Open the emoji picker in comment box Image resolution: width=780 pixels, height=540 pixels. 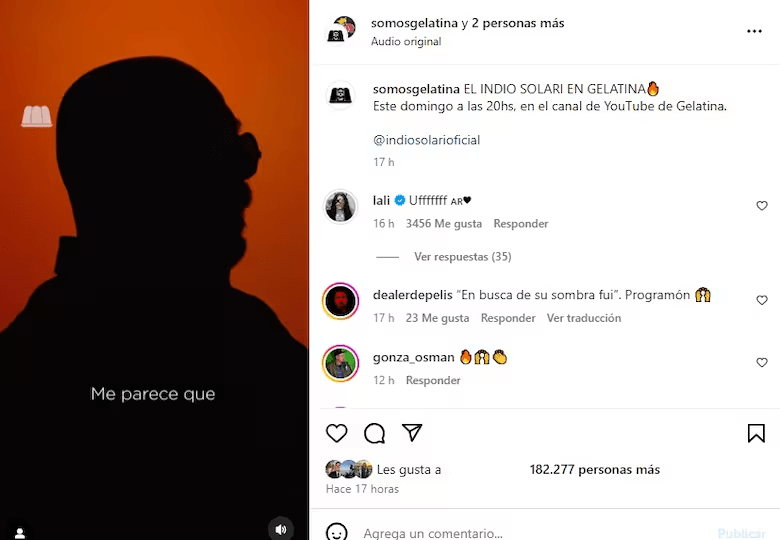(x=336, y=533)
